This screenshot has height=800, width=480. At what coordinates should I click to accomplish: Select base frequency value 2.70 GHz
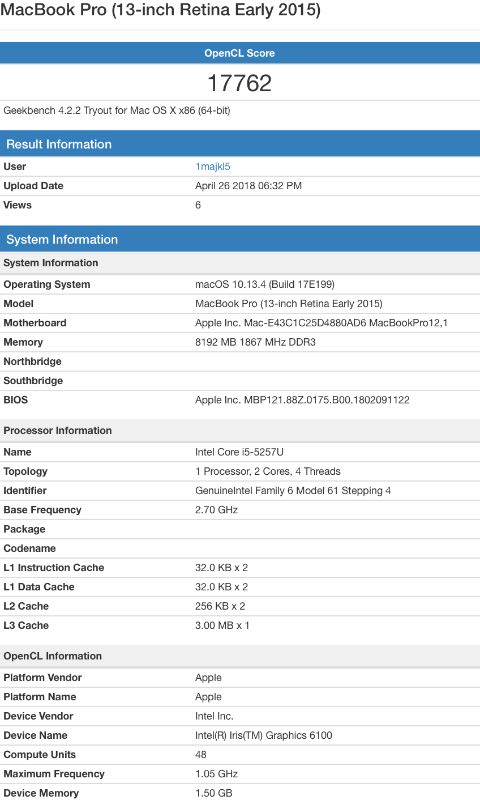[x=216, y=510]
